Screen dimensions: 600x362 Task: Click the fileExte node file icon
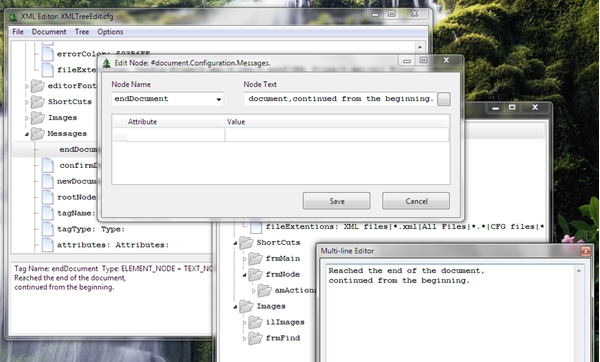pyautogui.click(x=47, y=70)
